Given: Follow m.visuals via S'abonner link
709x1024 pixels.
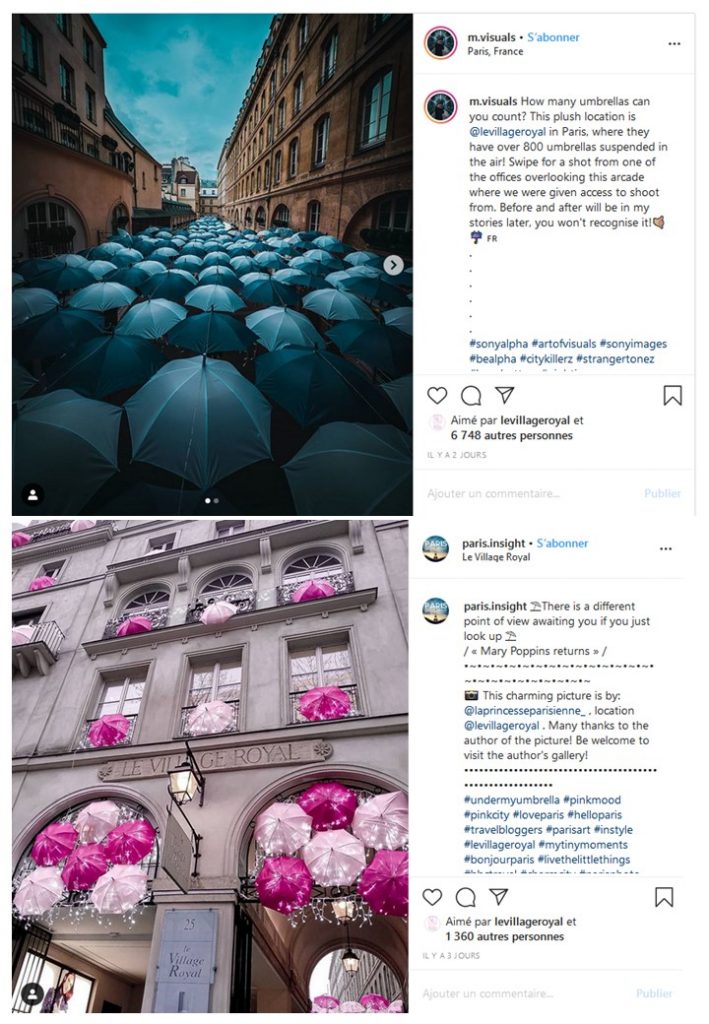Looking at the screenshot, I should pyautogui.click(x=553, y=37).
